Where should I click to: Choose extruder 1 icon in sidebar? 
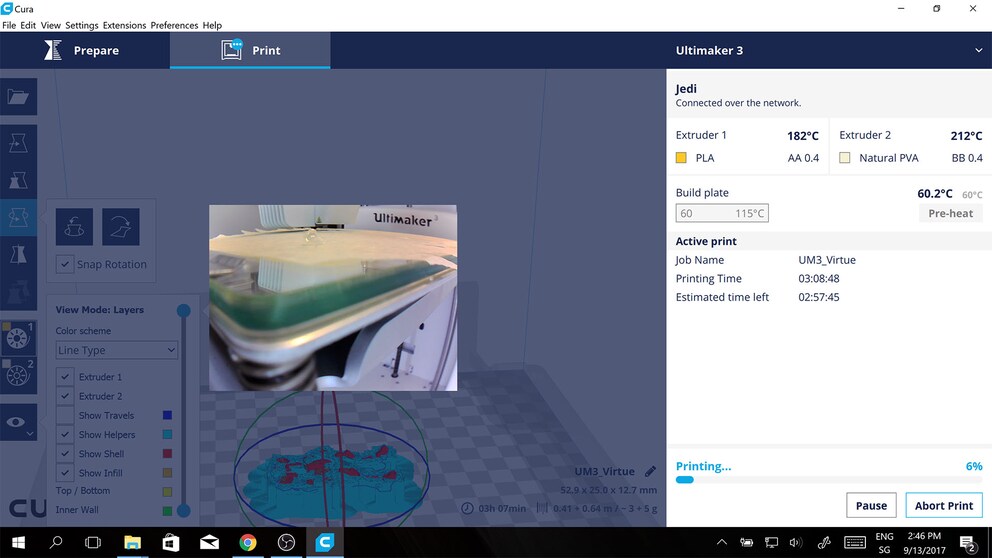[x=18, y=338]
